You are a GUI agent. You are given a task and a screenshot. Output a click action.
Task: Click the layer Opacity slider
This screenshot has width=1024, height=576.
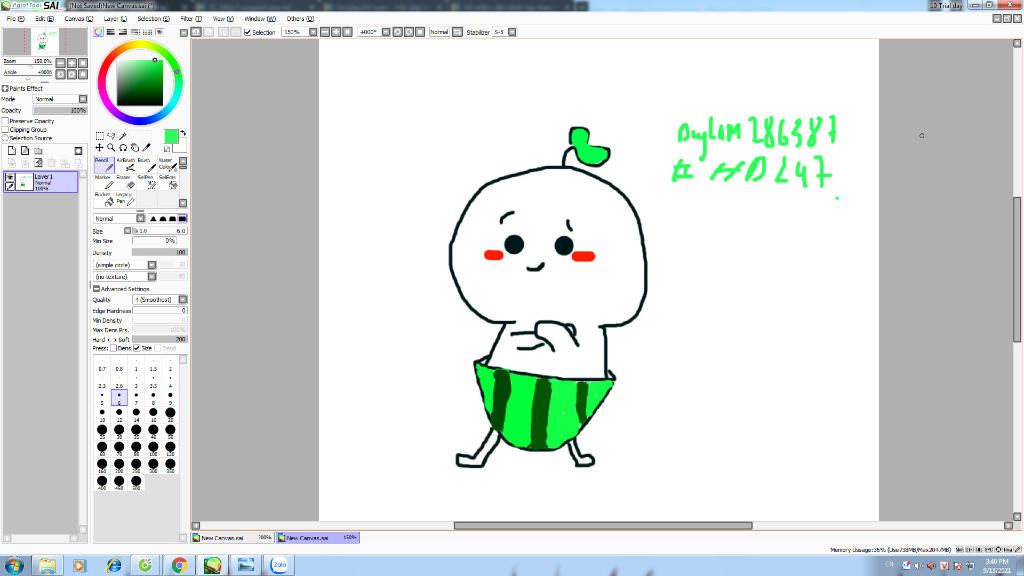[59, 110]
